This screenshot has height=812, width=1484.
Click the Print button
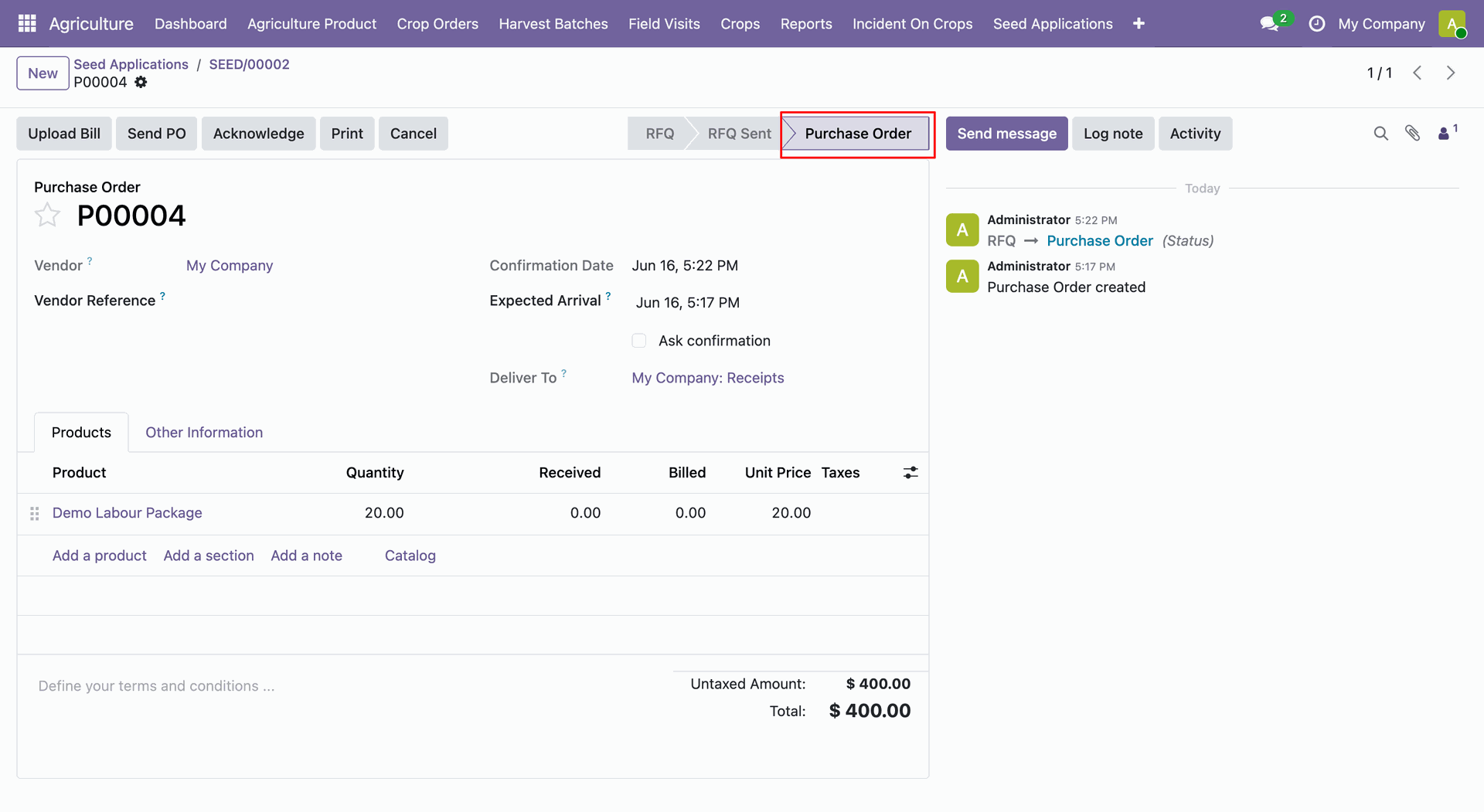point(347,134)
